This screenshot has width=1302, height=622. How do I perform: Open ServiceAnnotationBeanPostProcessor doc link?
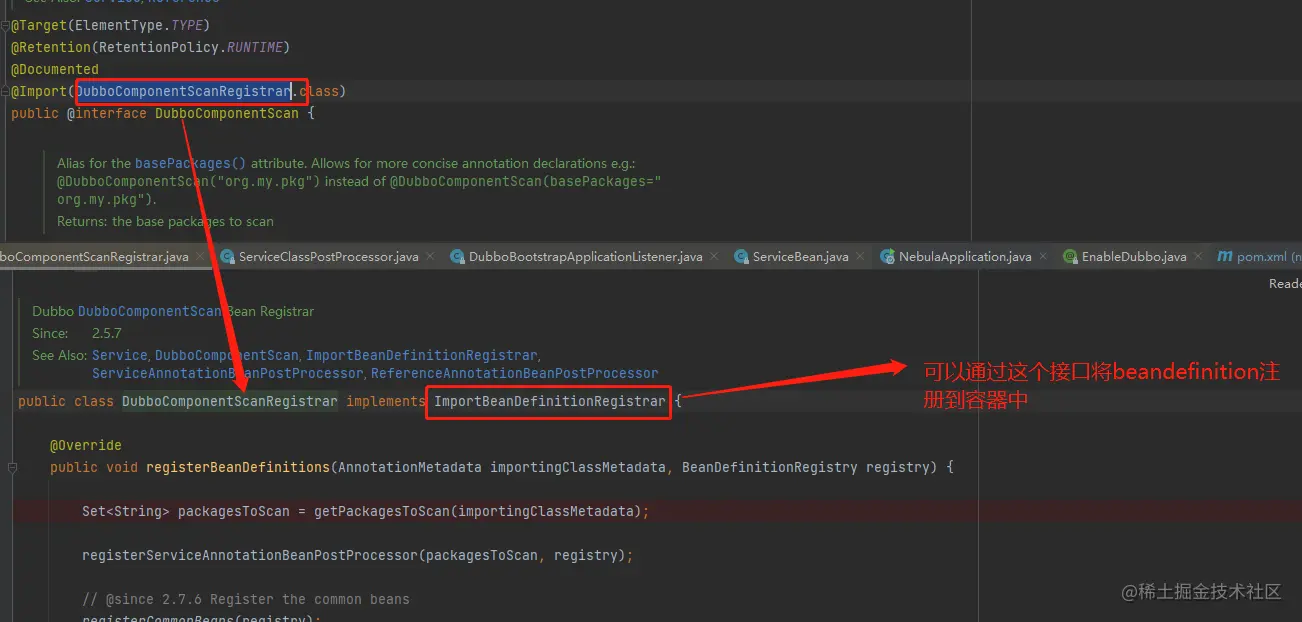tap(228, 373)
